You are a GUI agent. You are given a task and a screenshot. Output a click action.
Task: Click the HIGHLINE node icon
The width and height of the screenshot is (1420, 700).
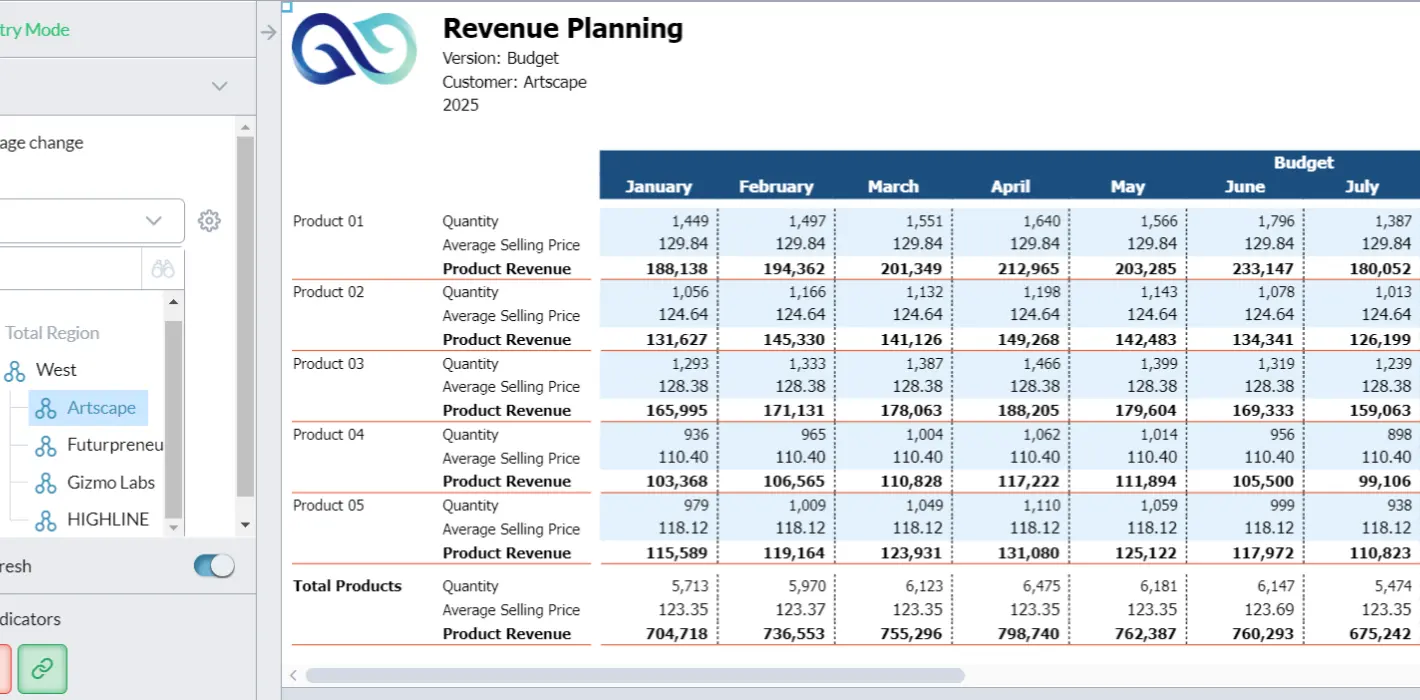(x=45, y=520)
